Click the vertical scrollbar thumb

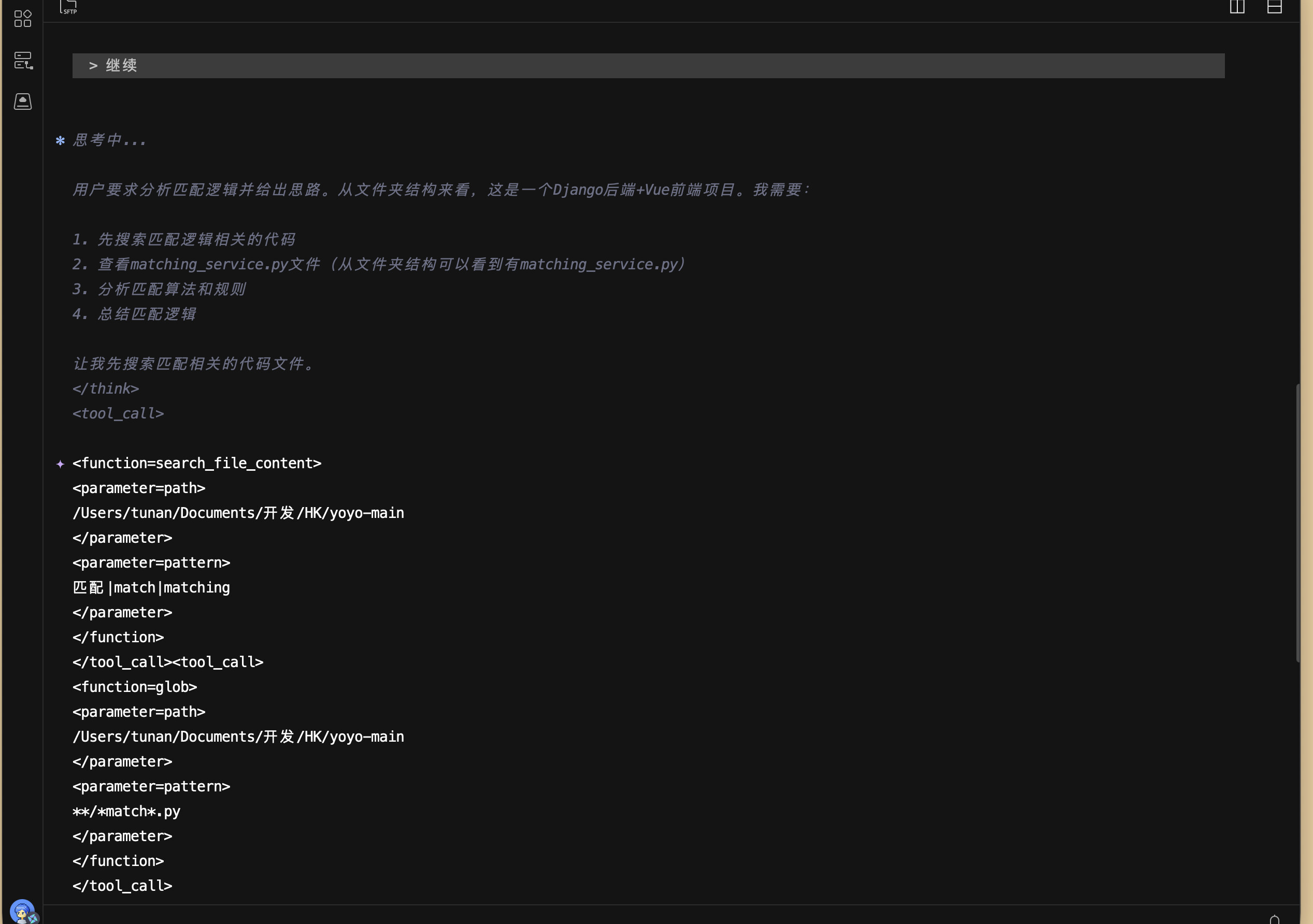[x=1297, y=523]
